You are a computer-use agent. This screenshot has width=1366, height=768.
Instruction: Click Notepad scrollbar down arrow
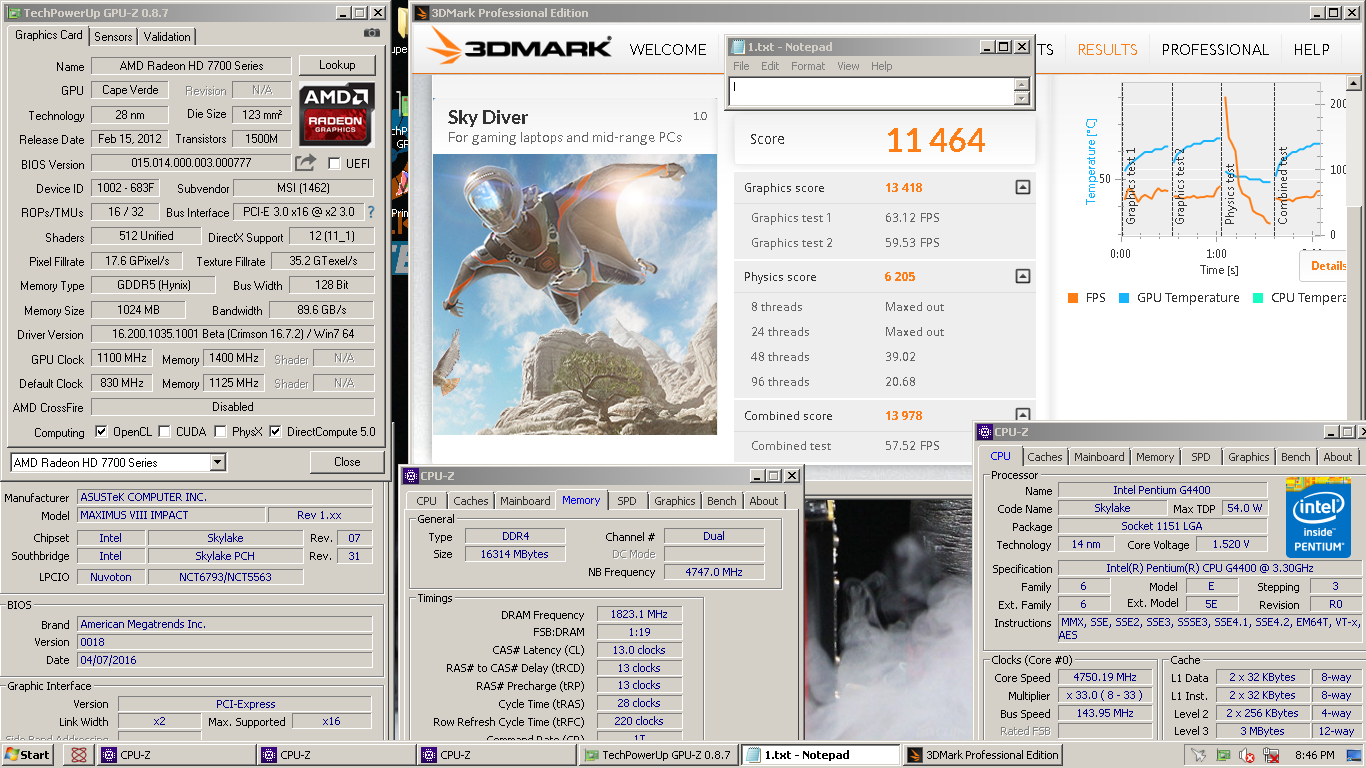pos(1021,98)
